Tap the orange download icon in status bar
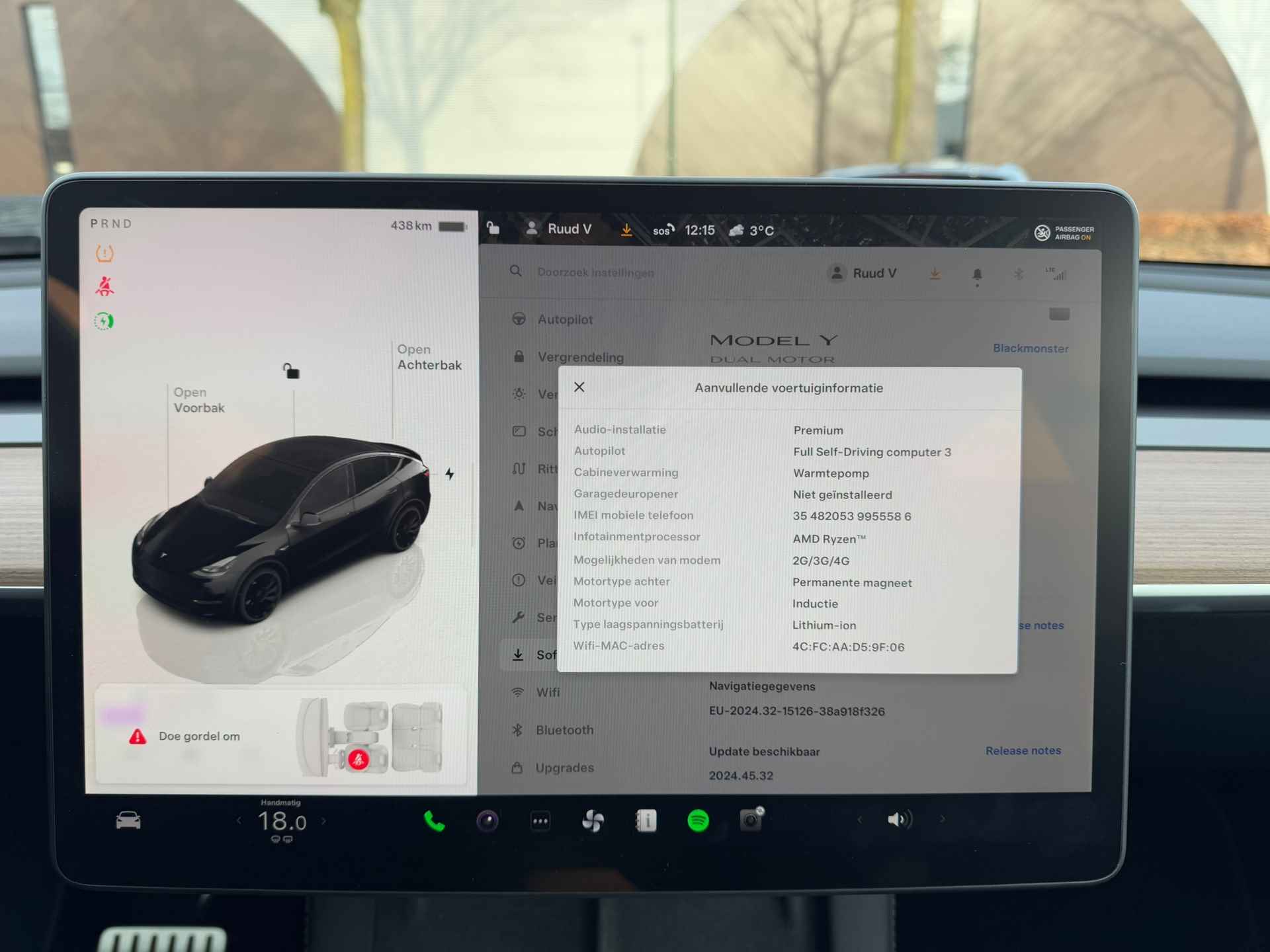Screen dimensions: 1270x952 626,229
